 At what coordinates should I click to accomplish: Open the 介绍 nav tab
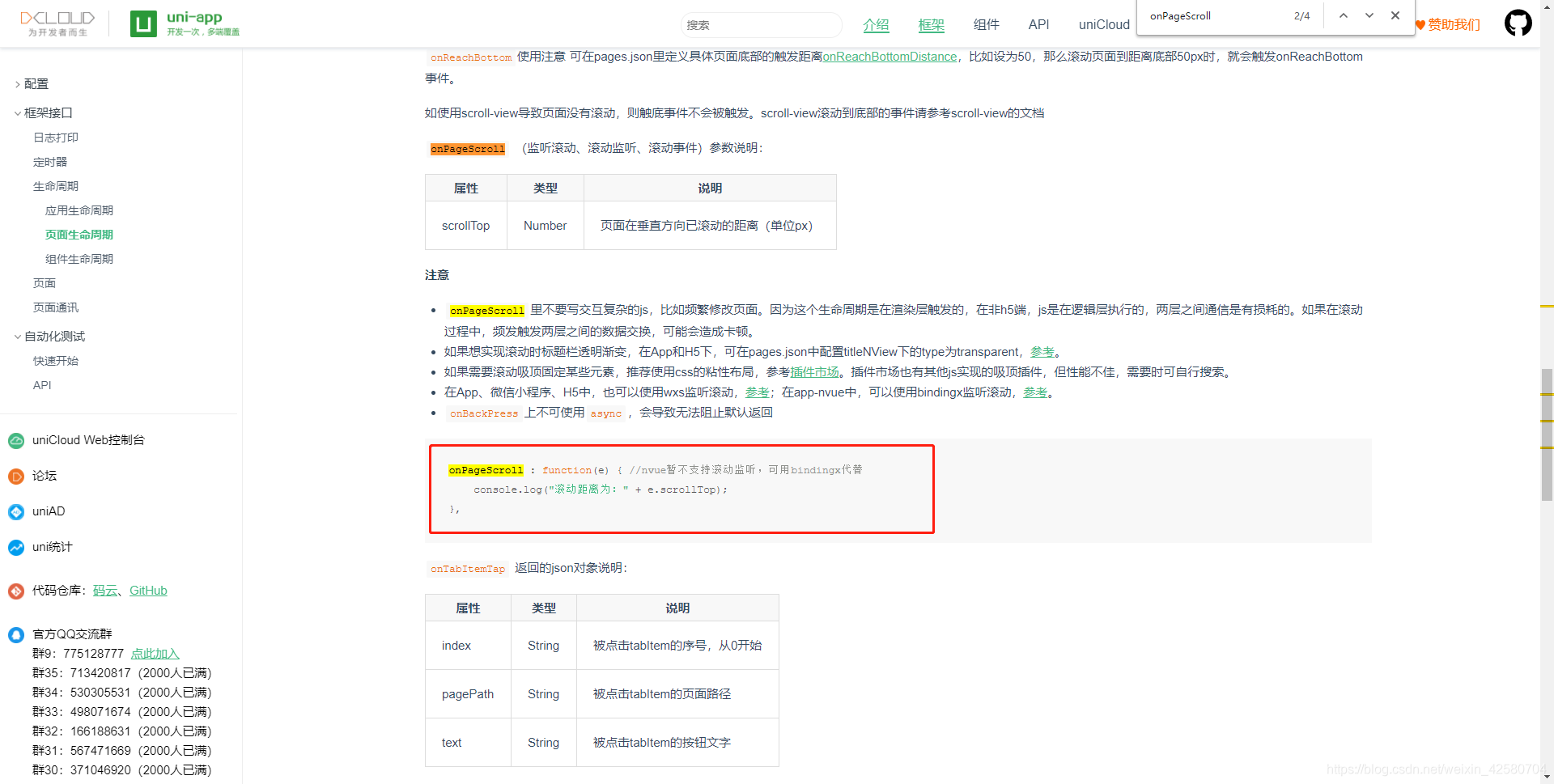[x=876, y=25]
